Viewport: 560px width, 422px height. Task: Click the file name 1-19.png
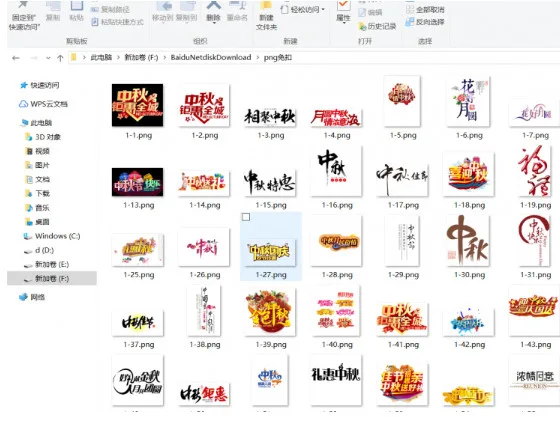click(x=535, y=205)
